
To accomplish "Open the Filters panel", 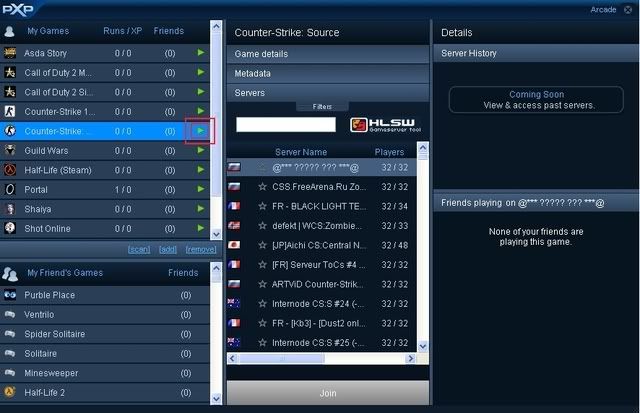I will [322, 107].
